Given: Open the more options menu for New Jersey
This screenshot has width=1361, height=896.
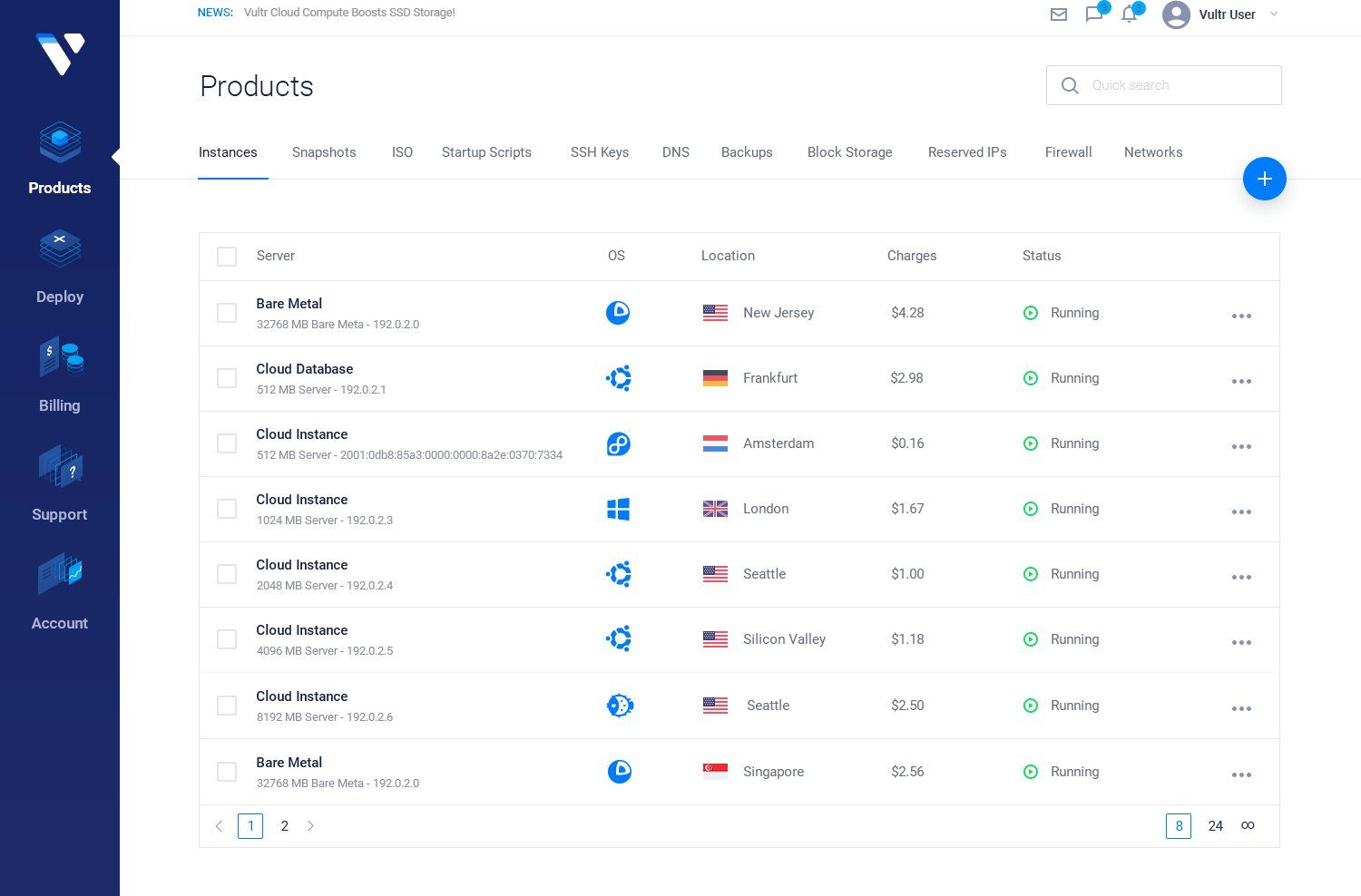Looking at the screenshot, I should pyautogui.click(x=1241, y=317).
